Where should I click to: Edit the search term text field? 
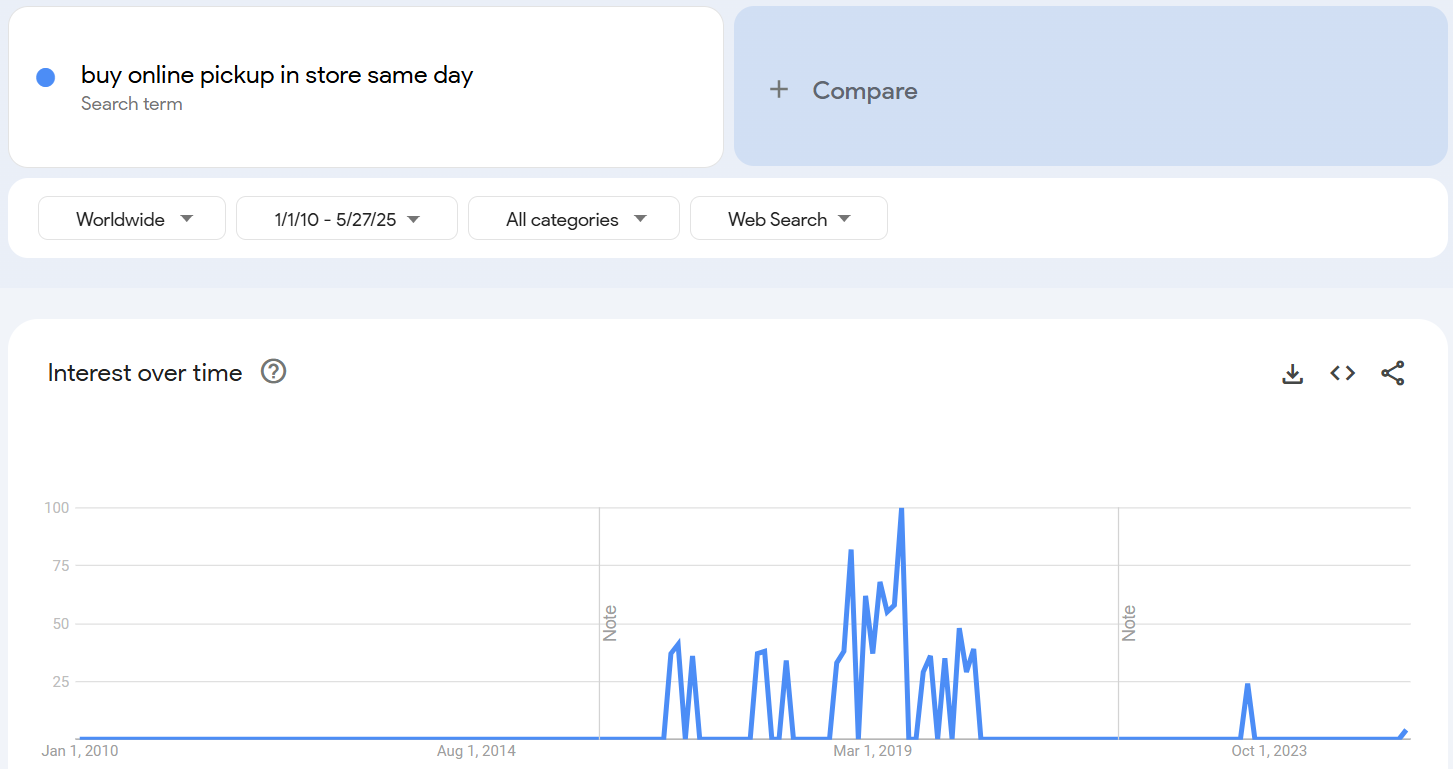[x=277, y=75]
